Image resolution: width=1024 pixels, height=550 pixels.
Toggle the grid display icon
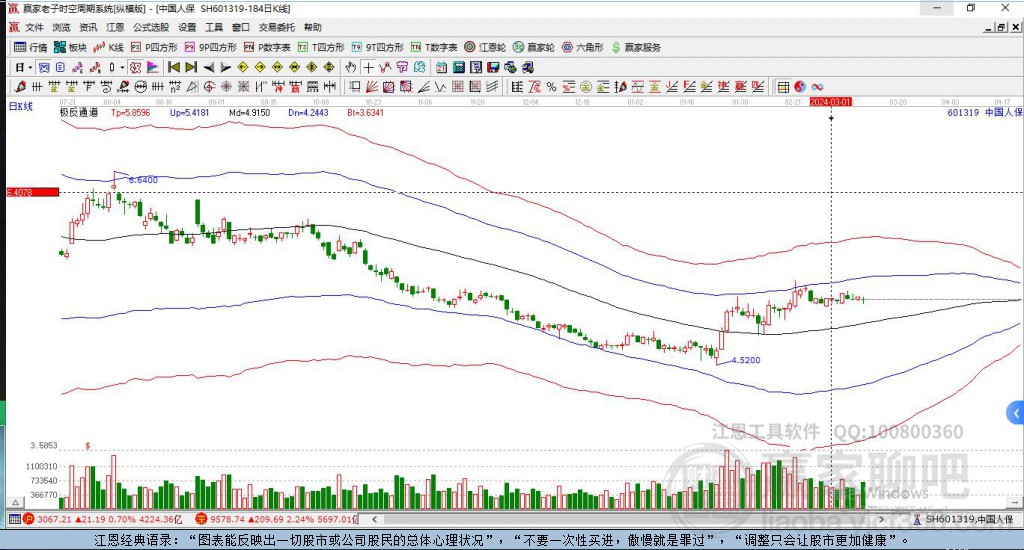(x=783, y=87)
